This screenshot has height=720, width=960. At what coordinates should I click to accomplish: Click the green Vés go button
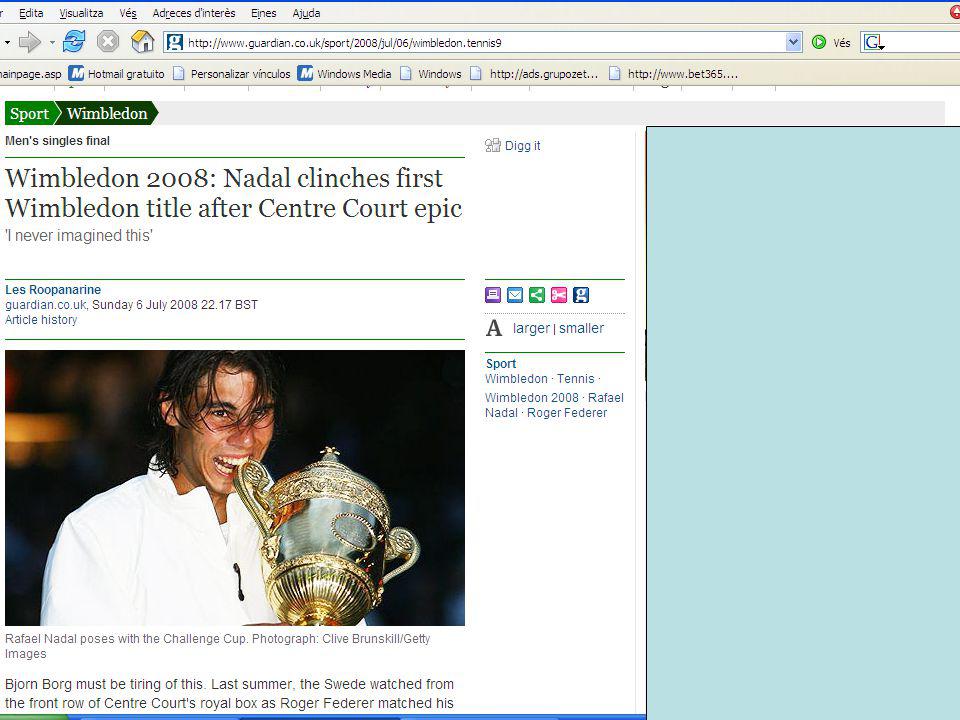click(x=831, y=42)
